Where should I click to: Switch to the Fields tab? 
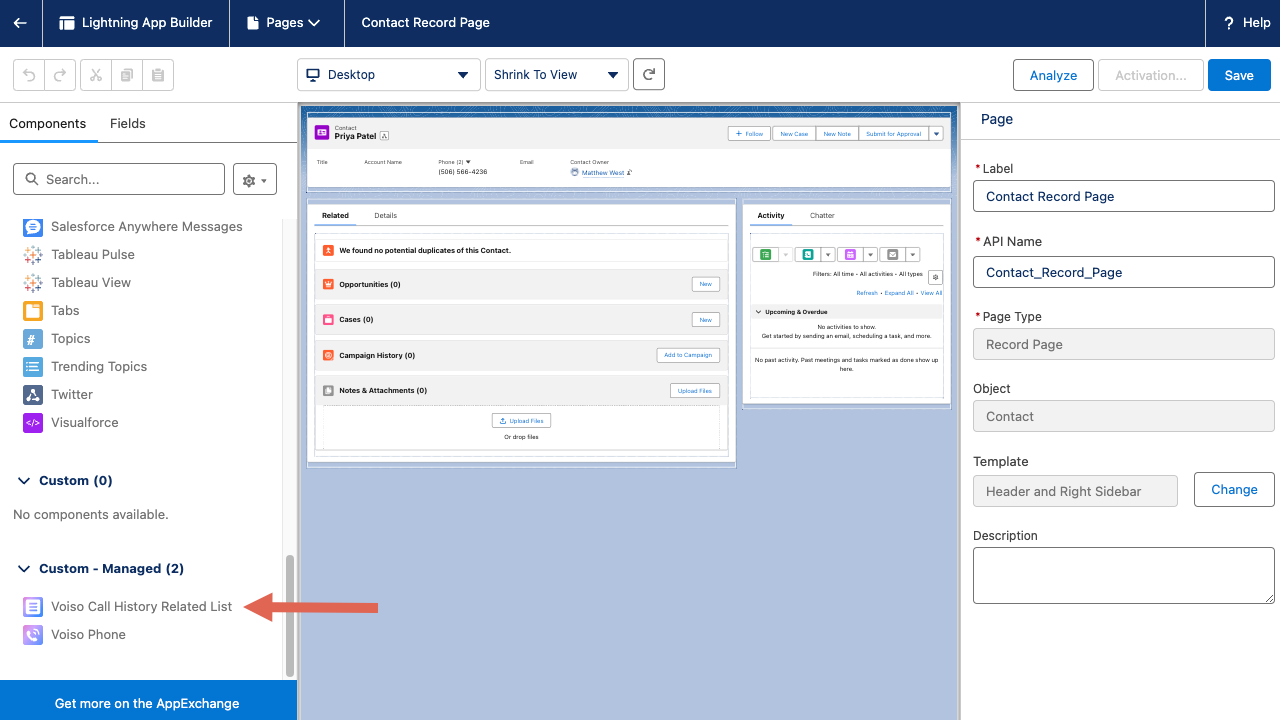click(128, 123)
